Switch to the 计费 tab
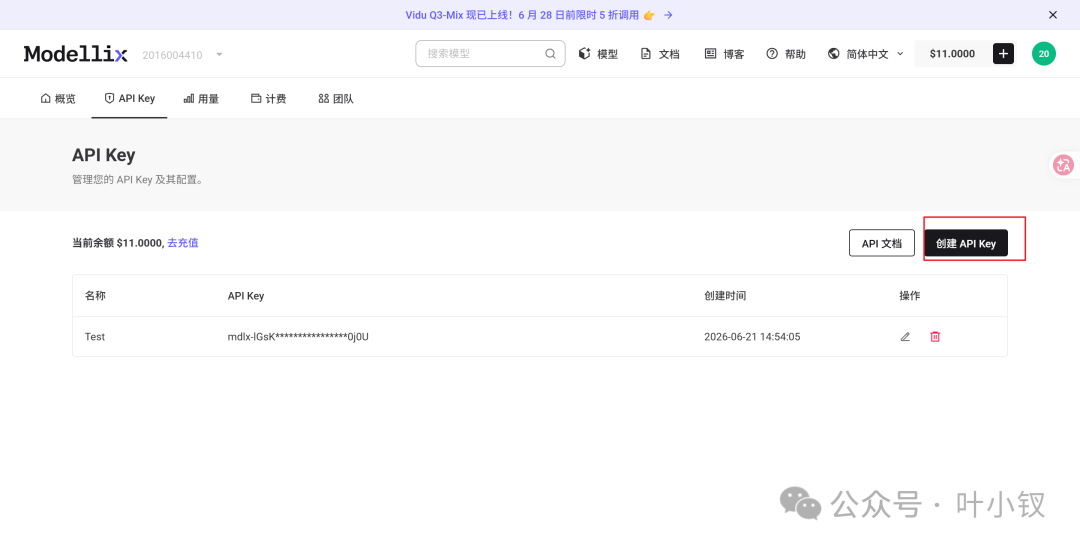This screenshot has width=1080, height=548. [269, 98]
